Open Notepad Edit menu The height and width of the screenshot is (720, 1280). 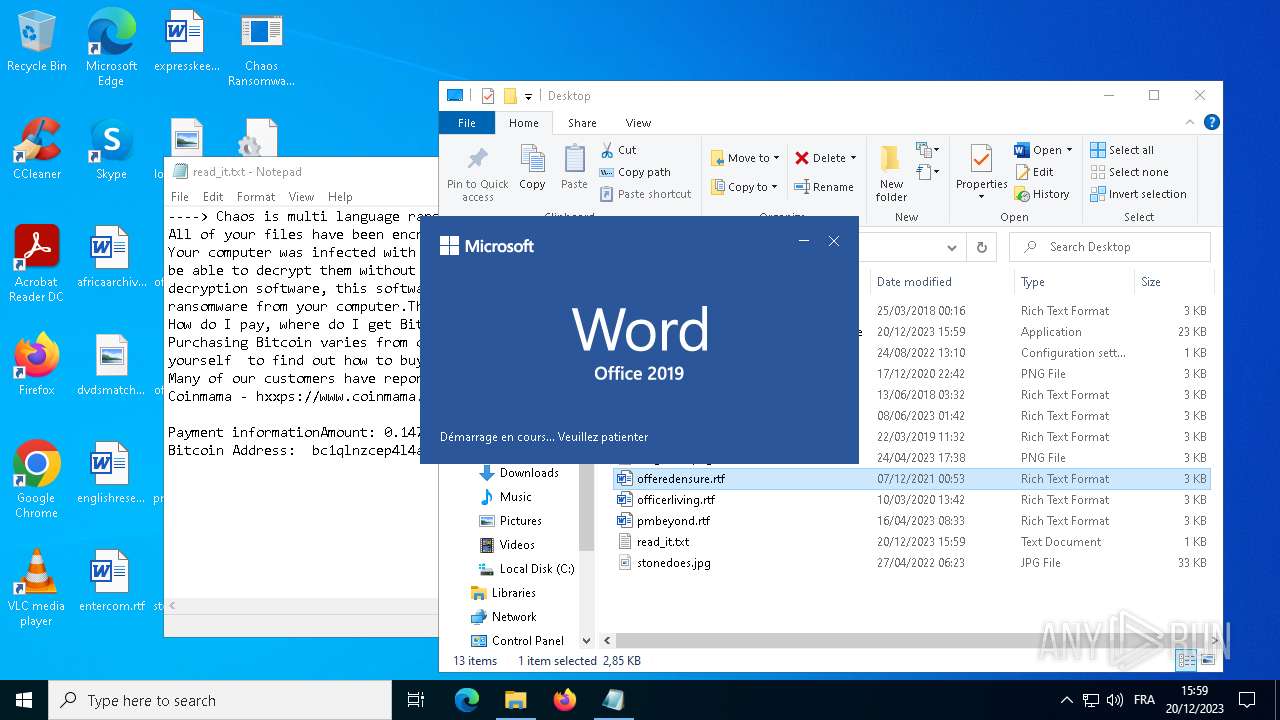point(213,197)
